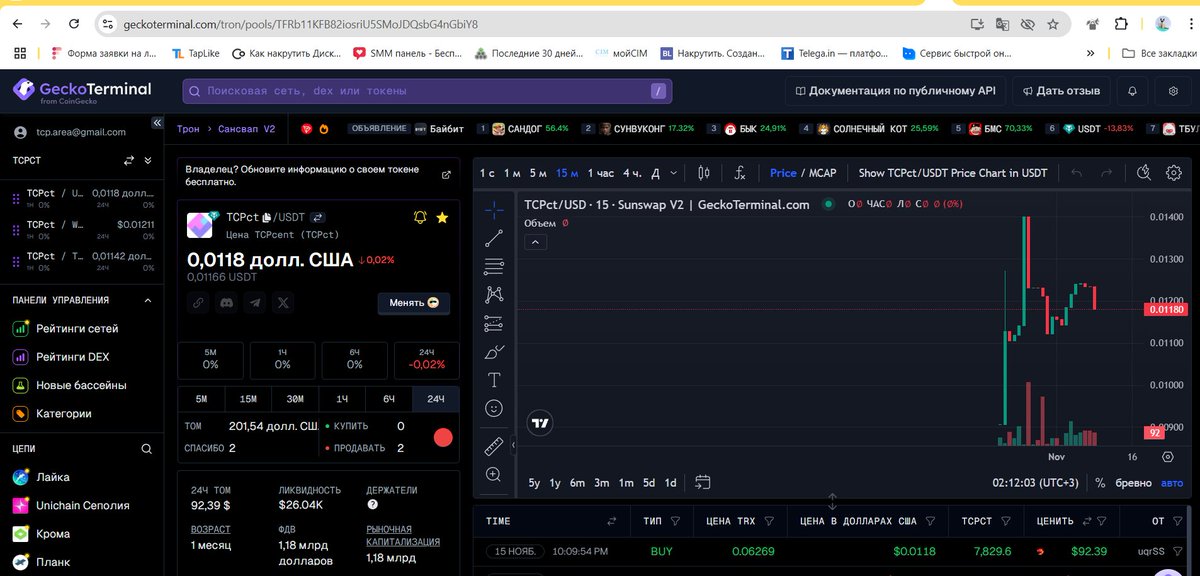Choose the XABCD pattern tool
The width and height of the screenshot is (1200, 576).
coord(493,294)
